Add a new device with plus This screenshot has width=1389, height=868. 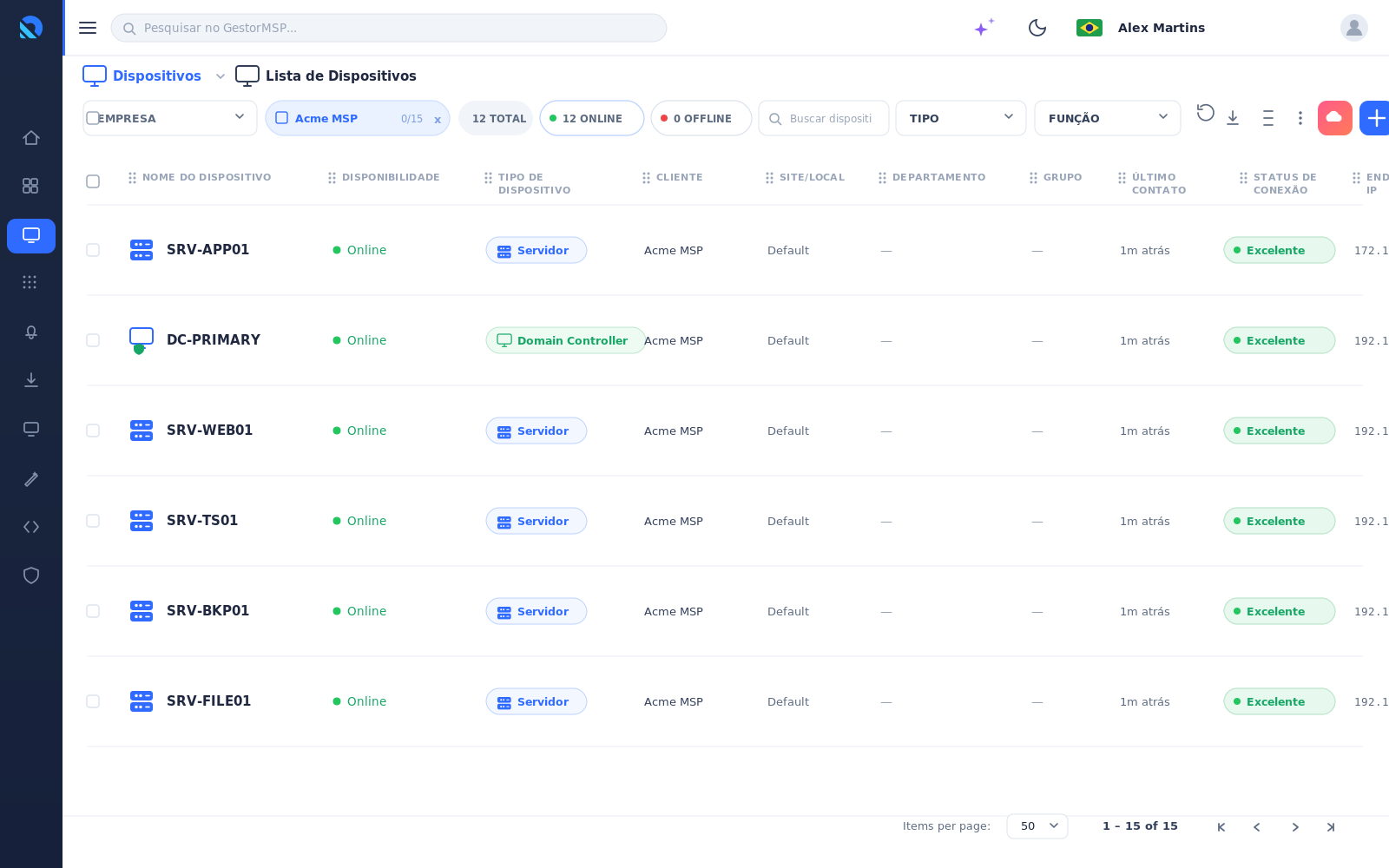(x=1375, y=118)
